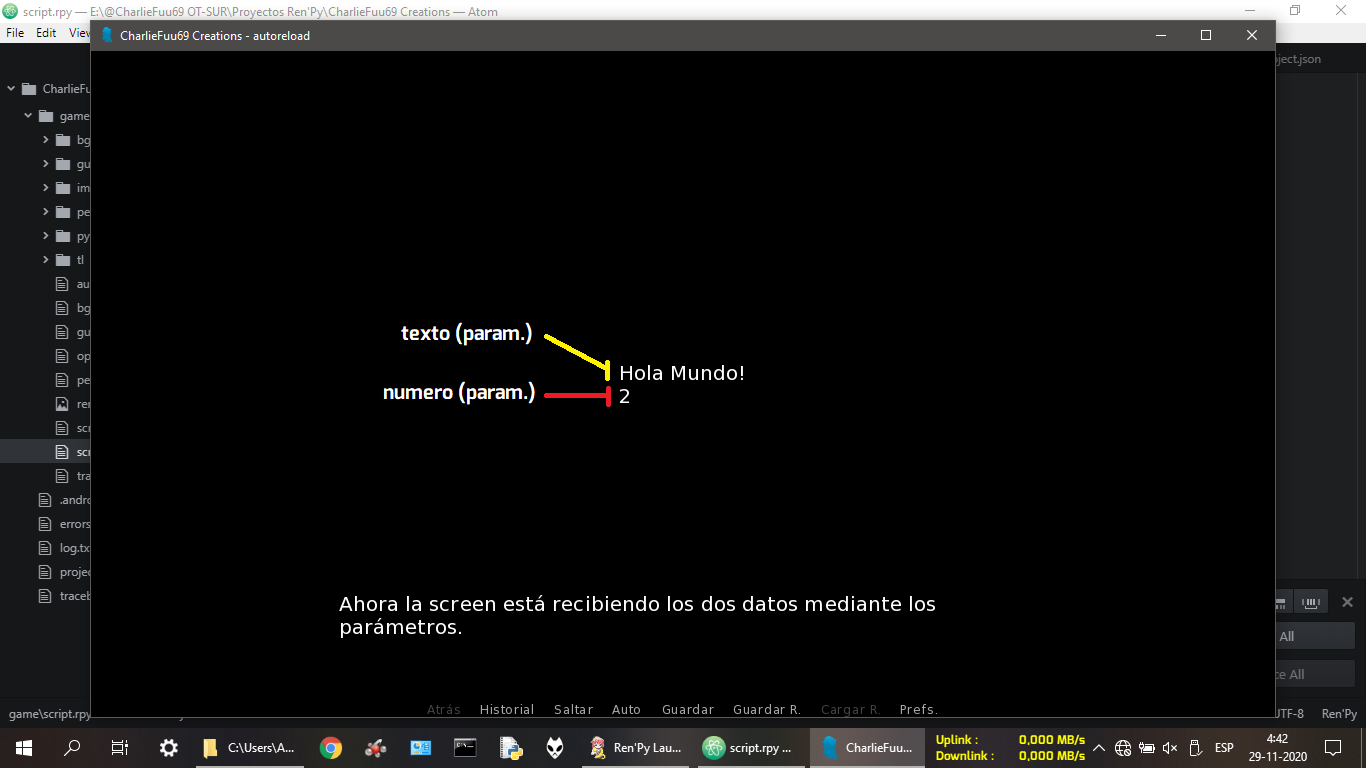Expand the tl folder in tree

pyautogui.click(x=46, y=260)
